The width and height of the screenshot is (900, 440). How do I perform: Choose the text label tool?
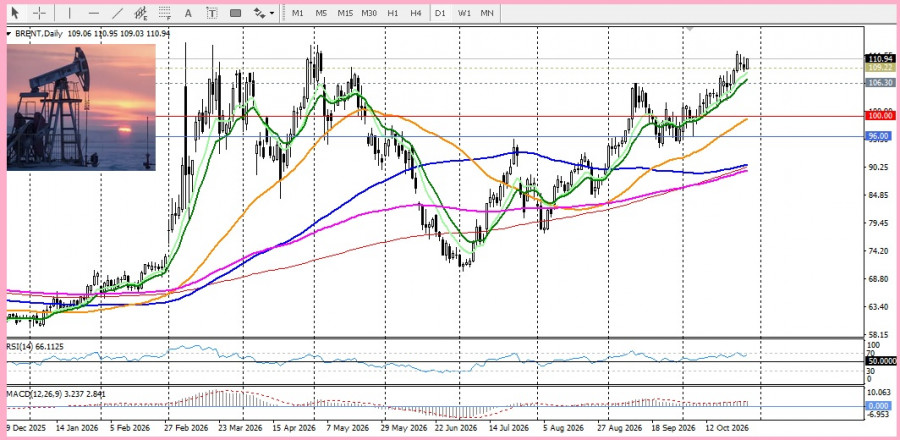212,13
